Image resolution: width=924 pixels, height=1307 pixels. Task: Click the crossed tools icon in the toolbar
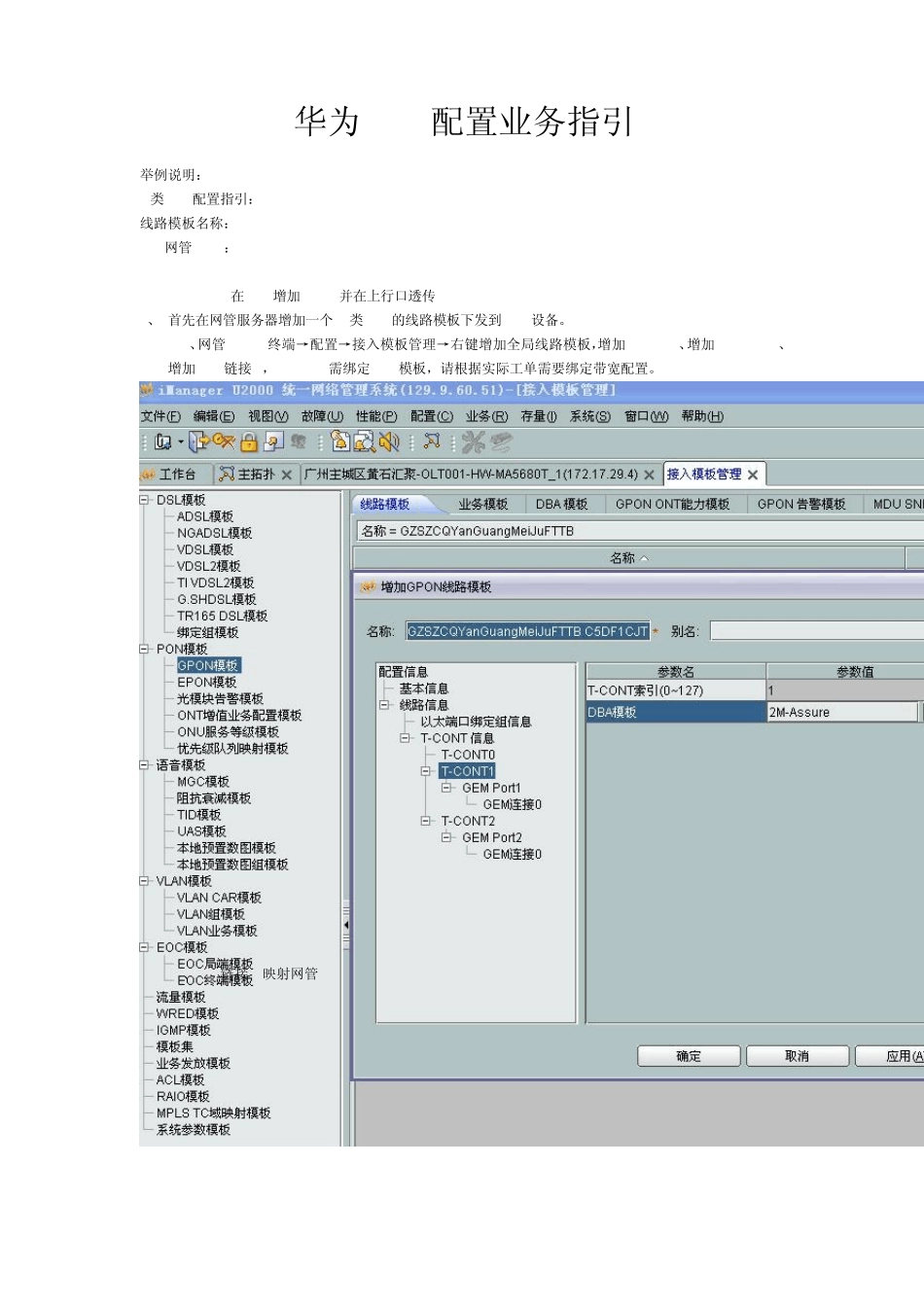click(474, 442)
